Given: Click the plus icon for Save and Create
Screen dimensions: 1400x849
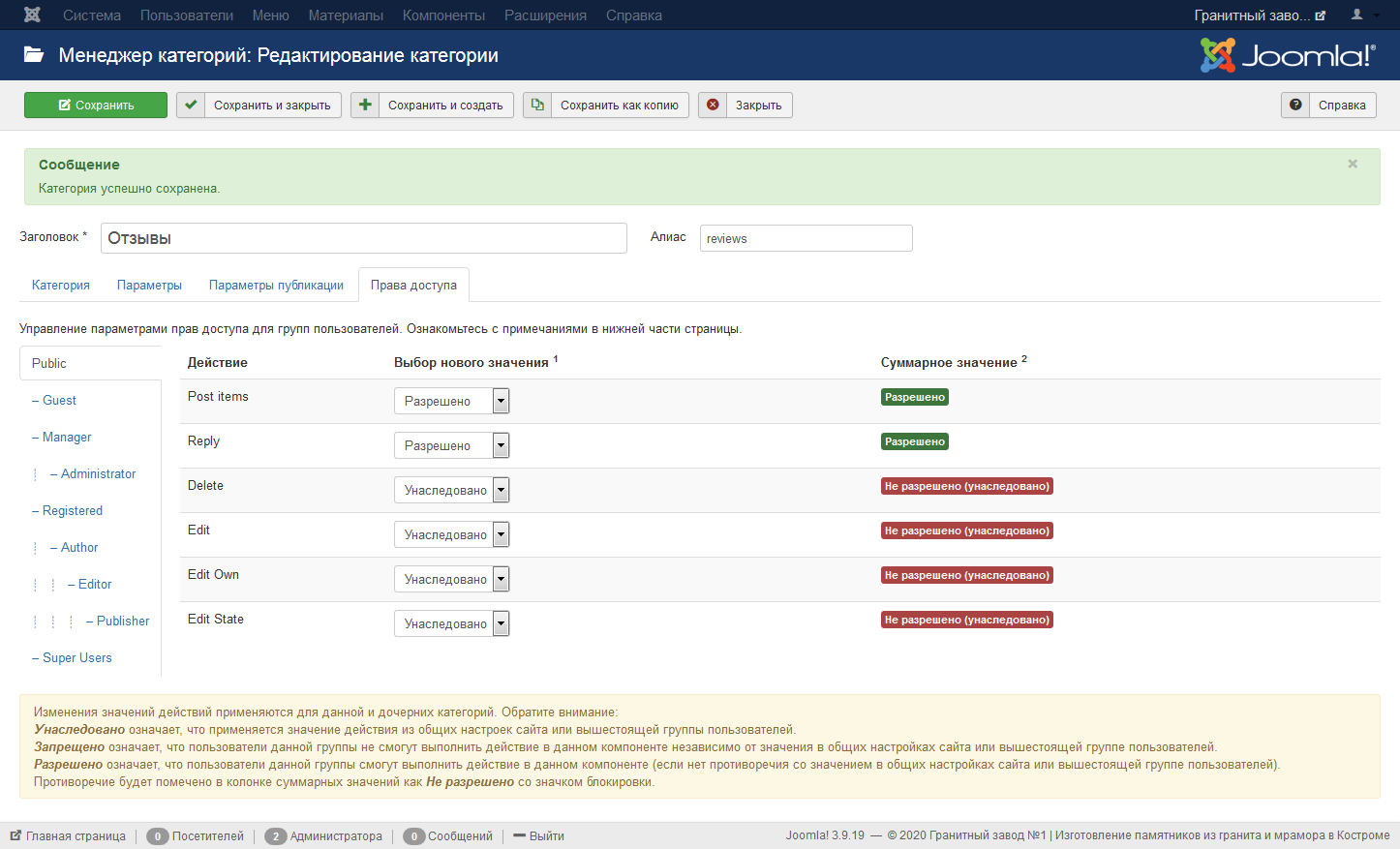Looking at the screenshot, I should pyautogui.click(x=365, y=106).
